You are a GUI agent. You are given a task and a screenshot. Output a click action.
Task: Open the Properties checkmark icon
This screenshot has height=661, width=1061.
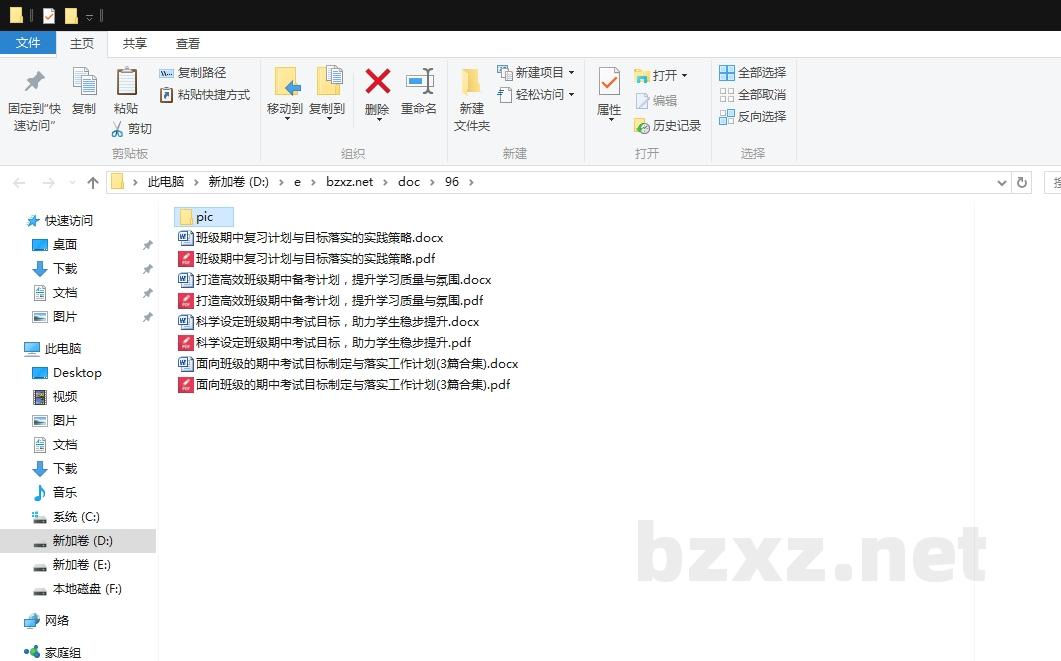coord(609,83)
